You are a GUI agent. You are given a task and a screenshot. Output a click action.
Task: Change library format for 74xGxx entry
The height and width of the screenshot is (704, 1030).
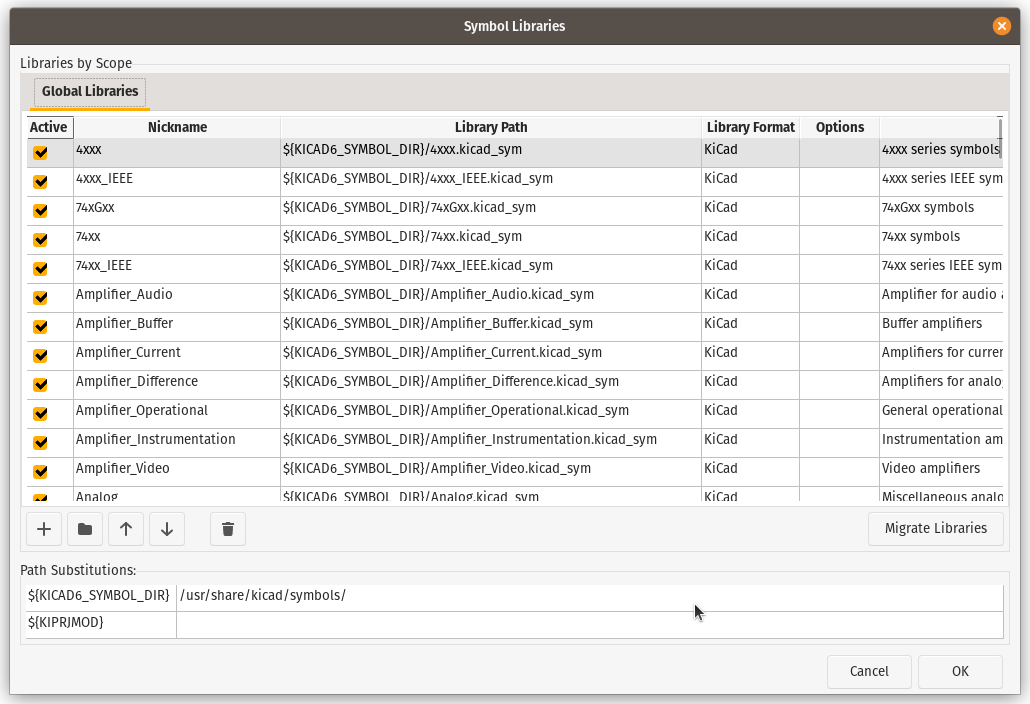tap(750, 210)
